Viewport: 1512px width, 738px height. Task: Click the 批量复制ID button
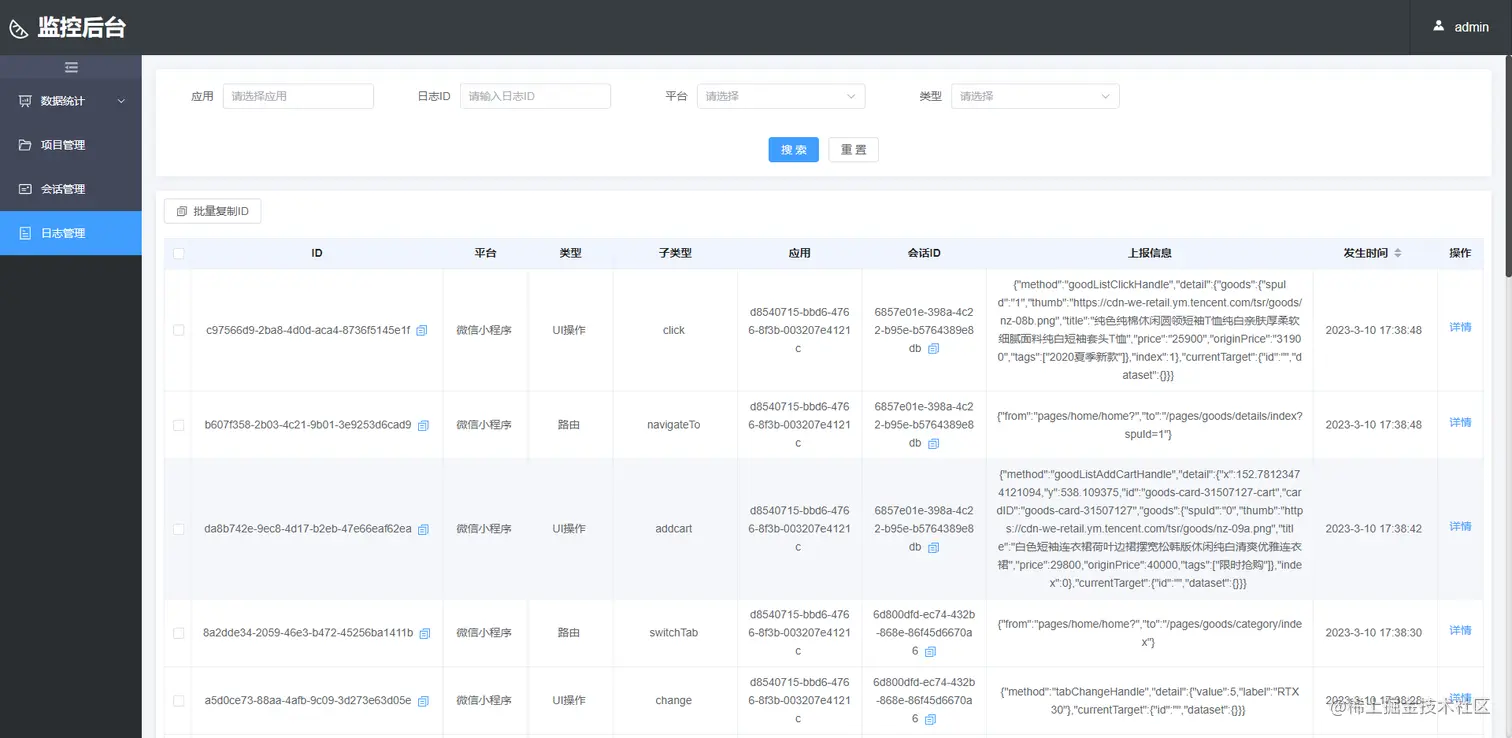(213, 211)
